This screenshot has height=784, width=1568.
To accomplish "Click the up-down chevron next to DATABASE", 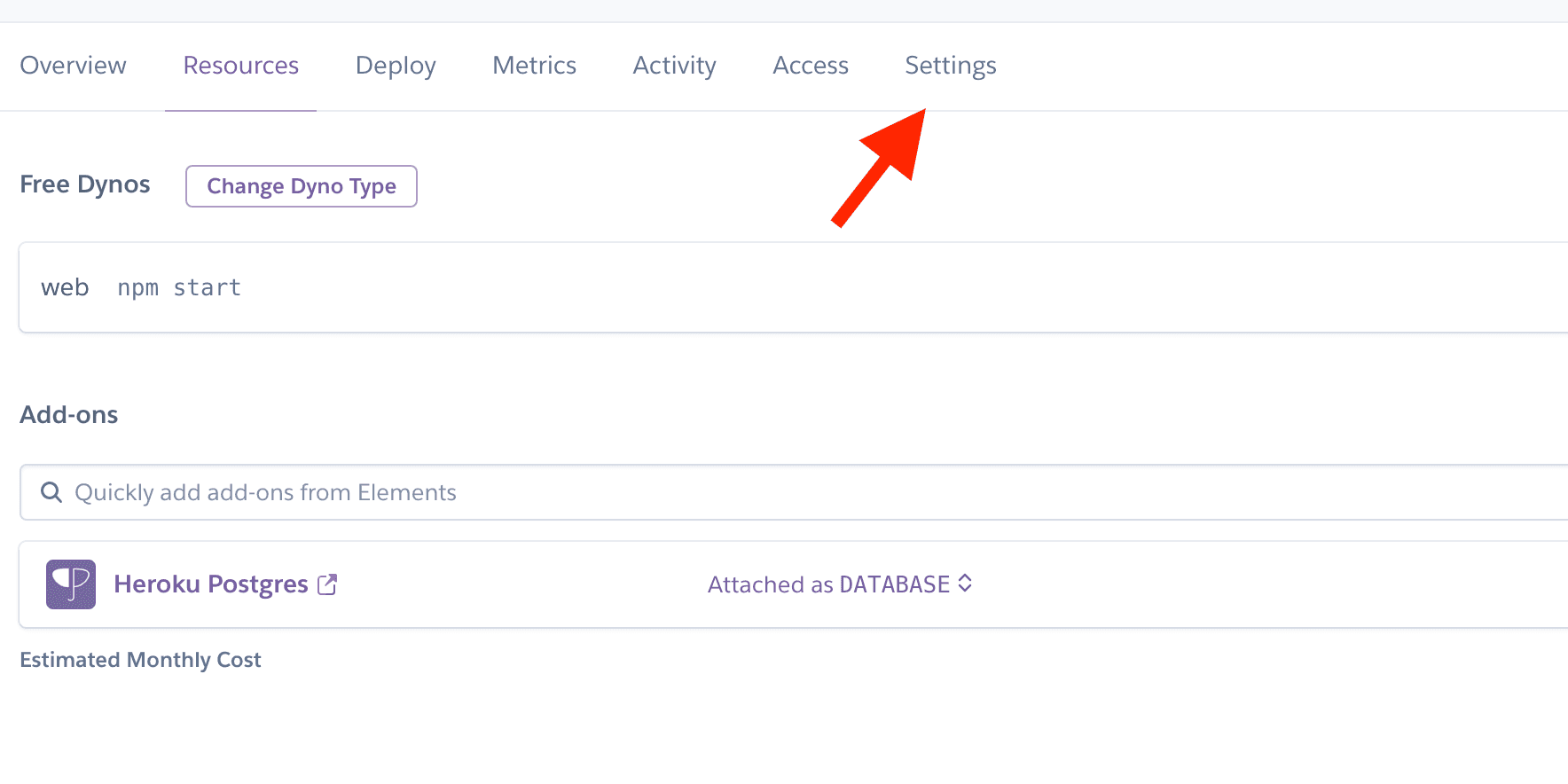I will (x=965, y=584).
